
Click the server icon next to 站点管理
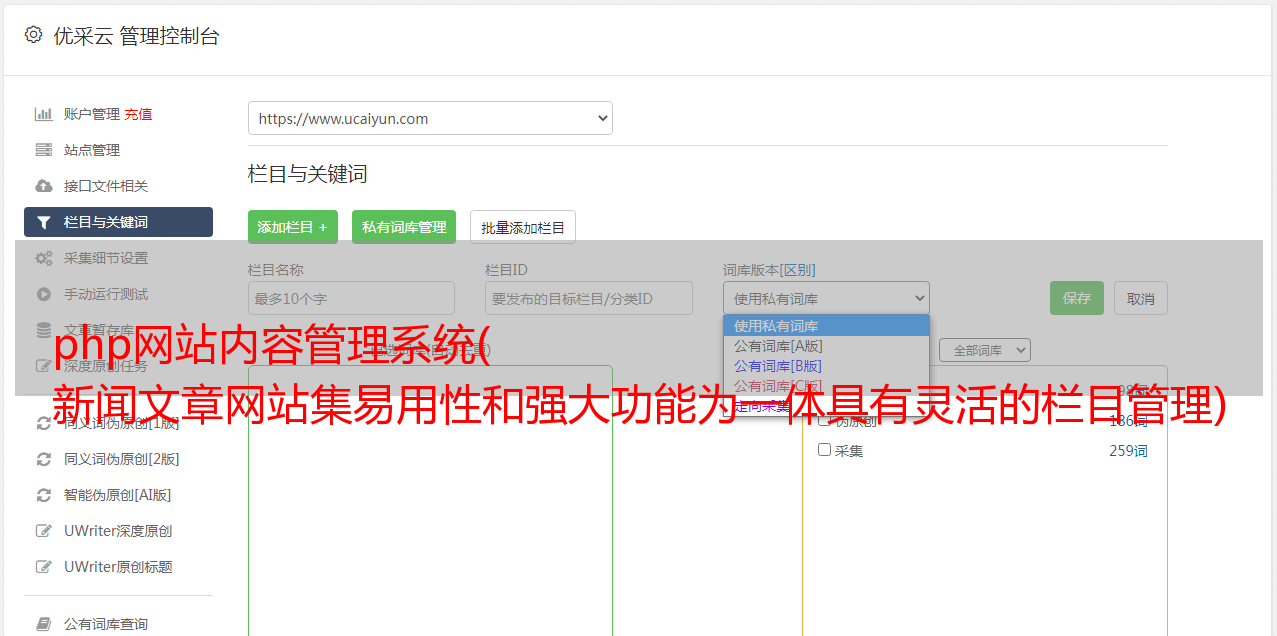[x=44, y=150]
